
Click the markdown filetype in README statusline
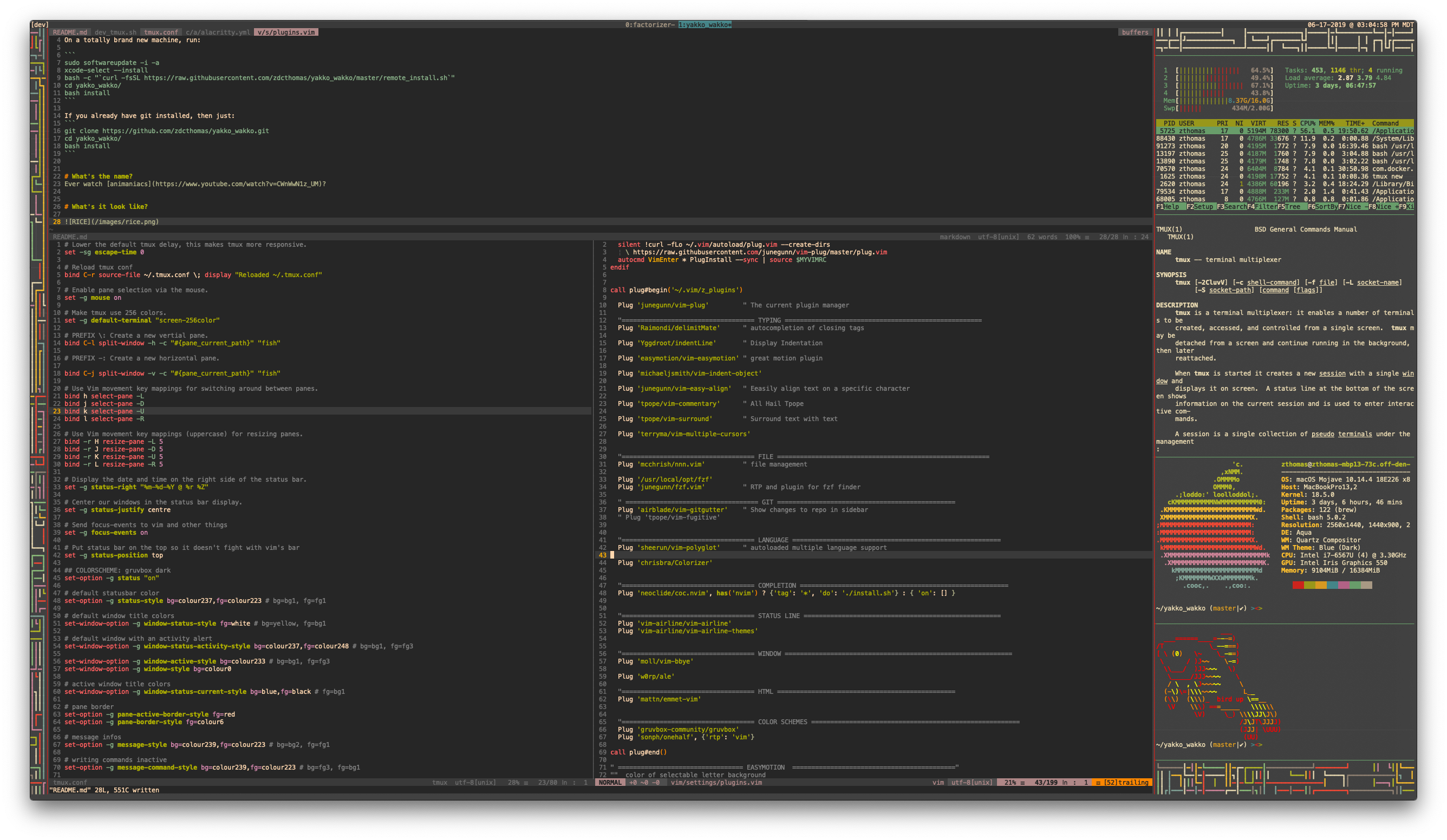coord(955,237)
